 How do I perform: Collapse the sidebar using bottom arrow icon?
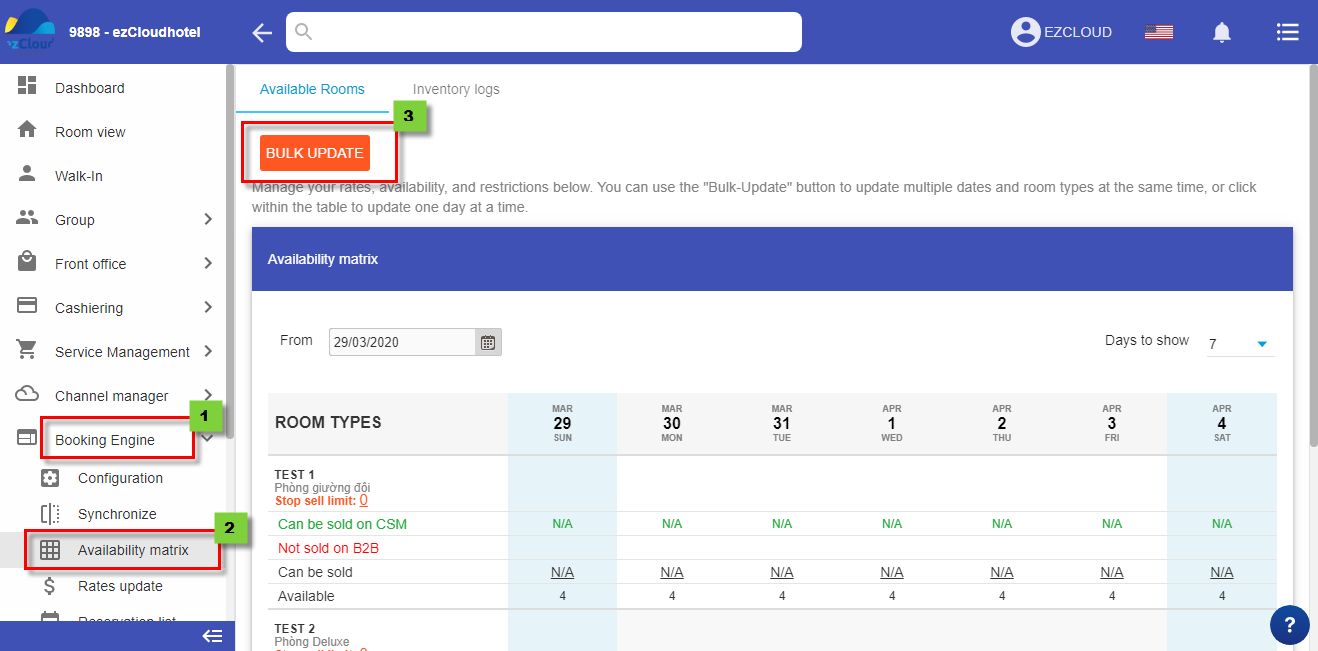point(211,636)
